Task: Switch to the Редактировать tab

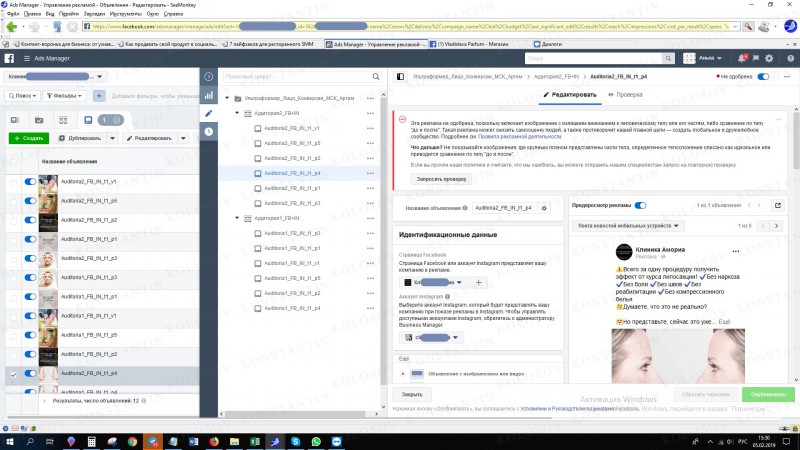Action: click(570, 95)
